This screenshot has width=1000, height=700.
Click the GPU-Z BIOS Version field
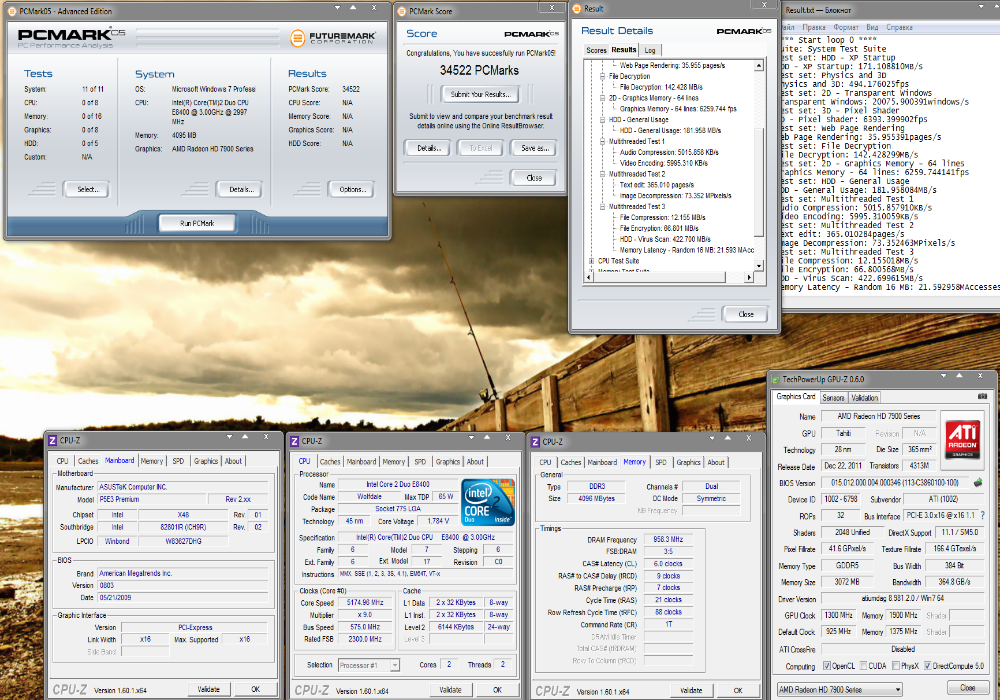pyautogui.click(x=895, y=483)
